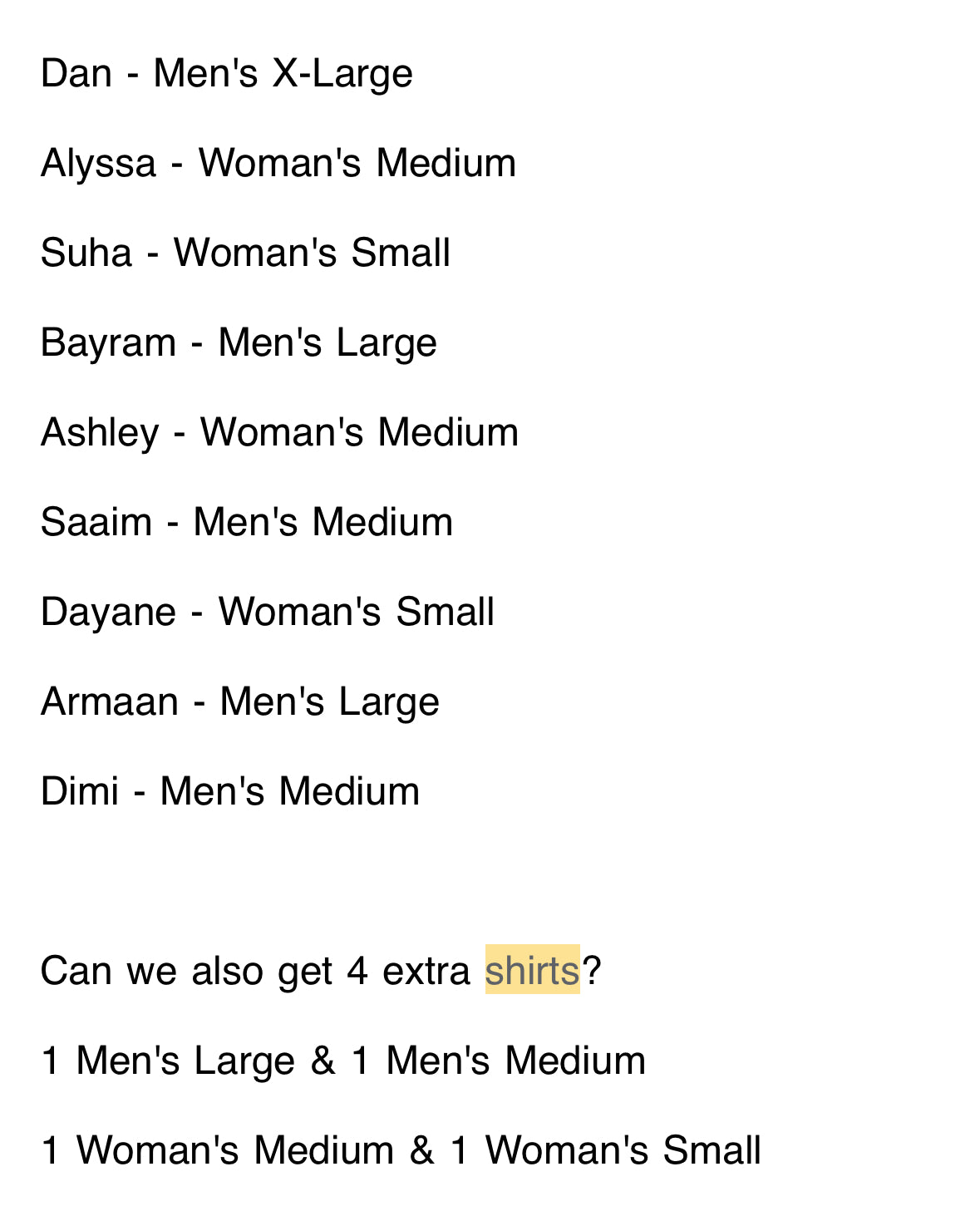The height and width of the screenshot is (1206, 980).
Task: Click the word "extra" in the question
Action: (426, 970)
